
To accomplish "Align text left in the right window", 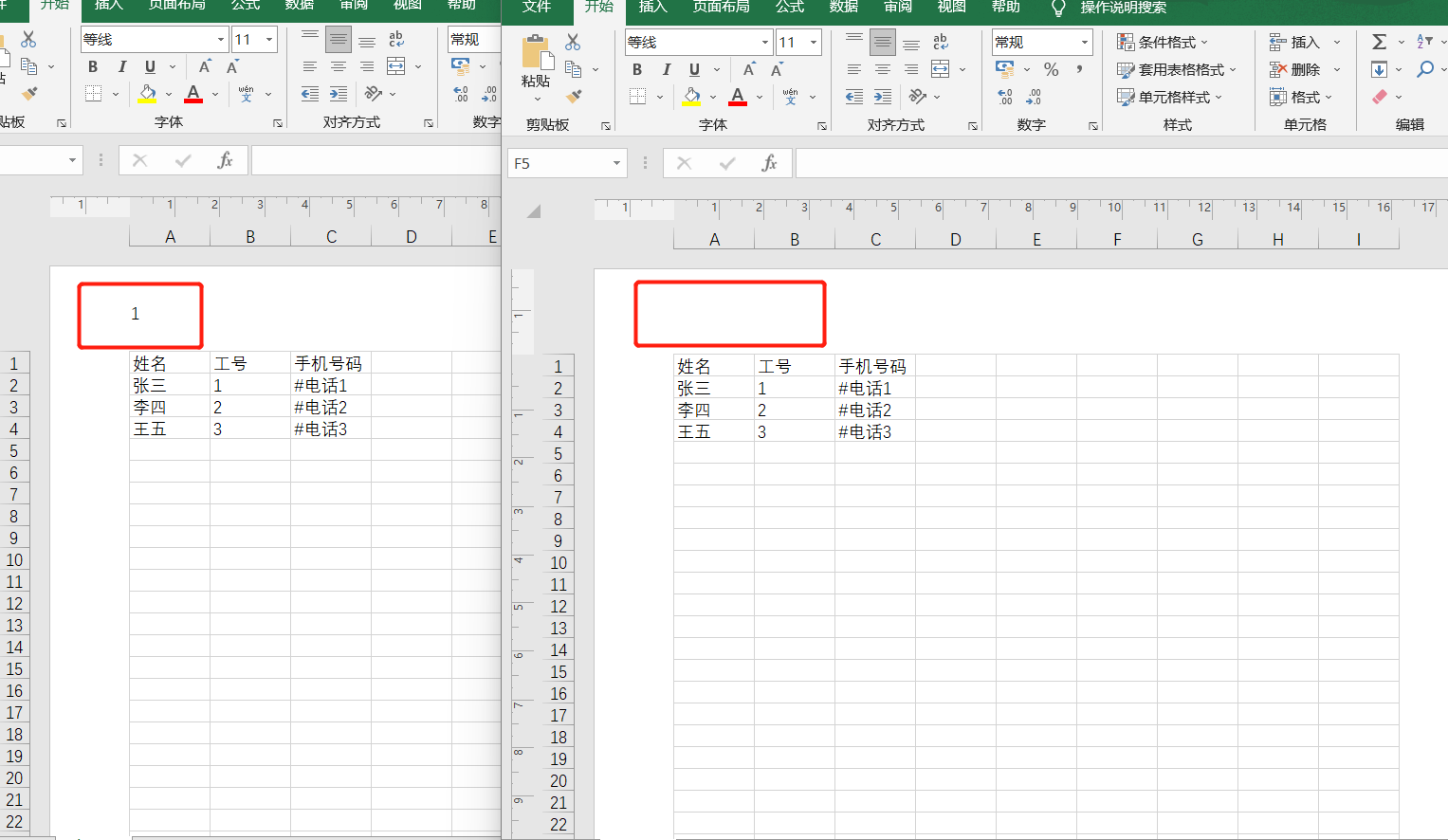I will (854, 69).
